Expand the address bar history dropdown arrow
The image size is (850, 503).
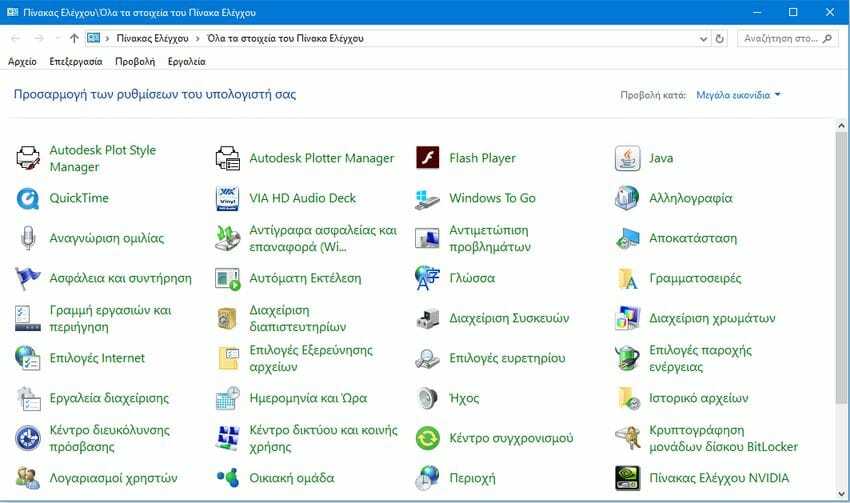703,38
